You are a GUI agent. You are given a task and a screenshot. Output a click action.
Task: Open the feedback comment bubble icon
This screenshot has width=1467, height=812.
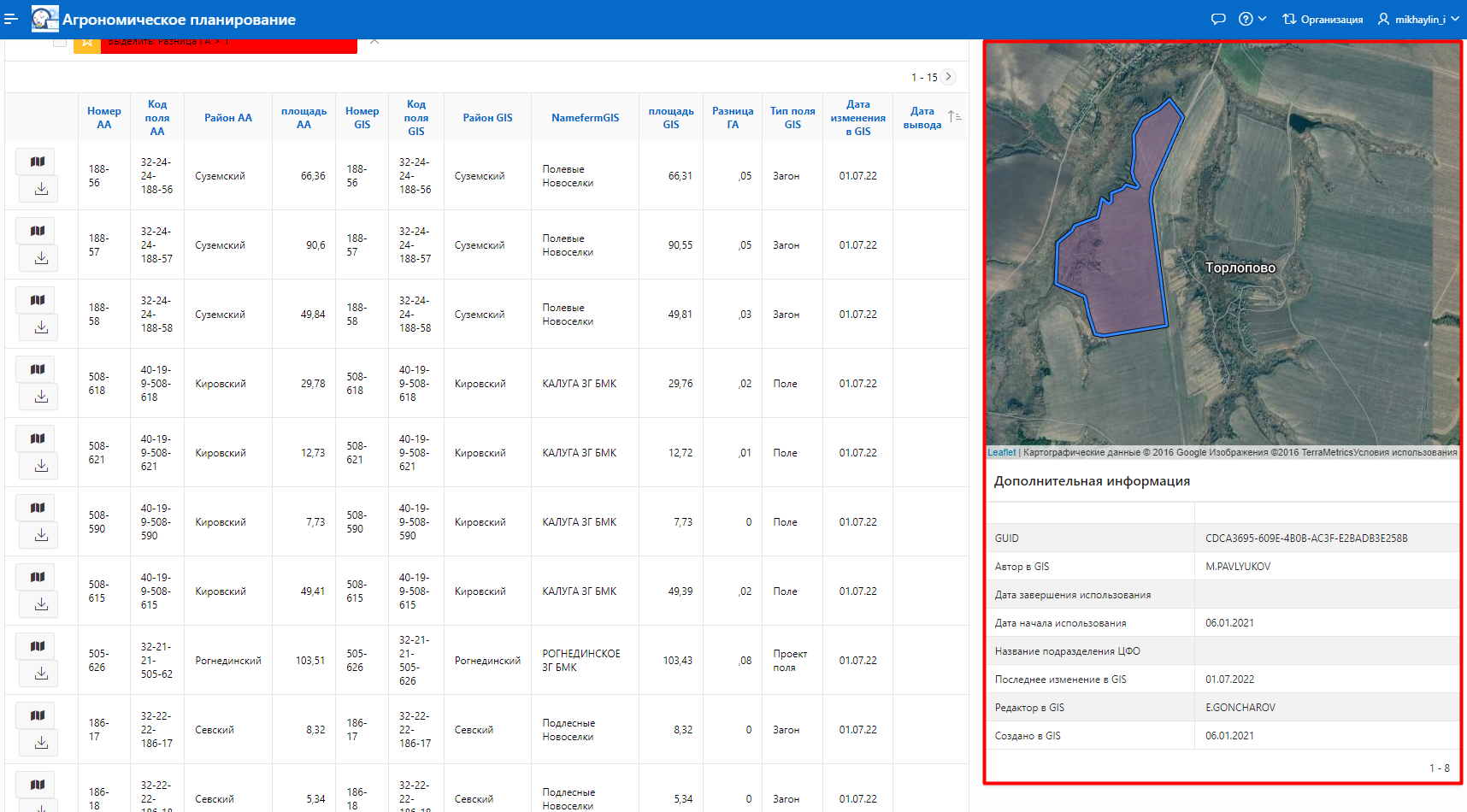(x=1218, y=19)
